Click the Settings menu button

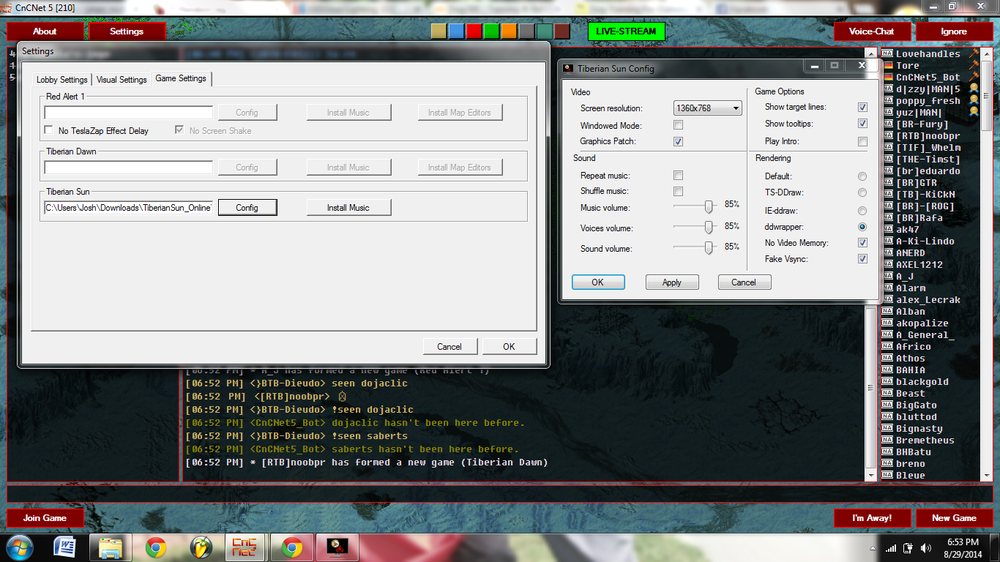[126, 31]
